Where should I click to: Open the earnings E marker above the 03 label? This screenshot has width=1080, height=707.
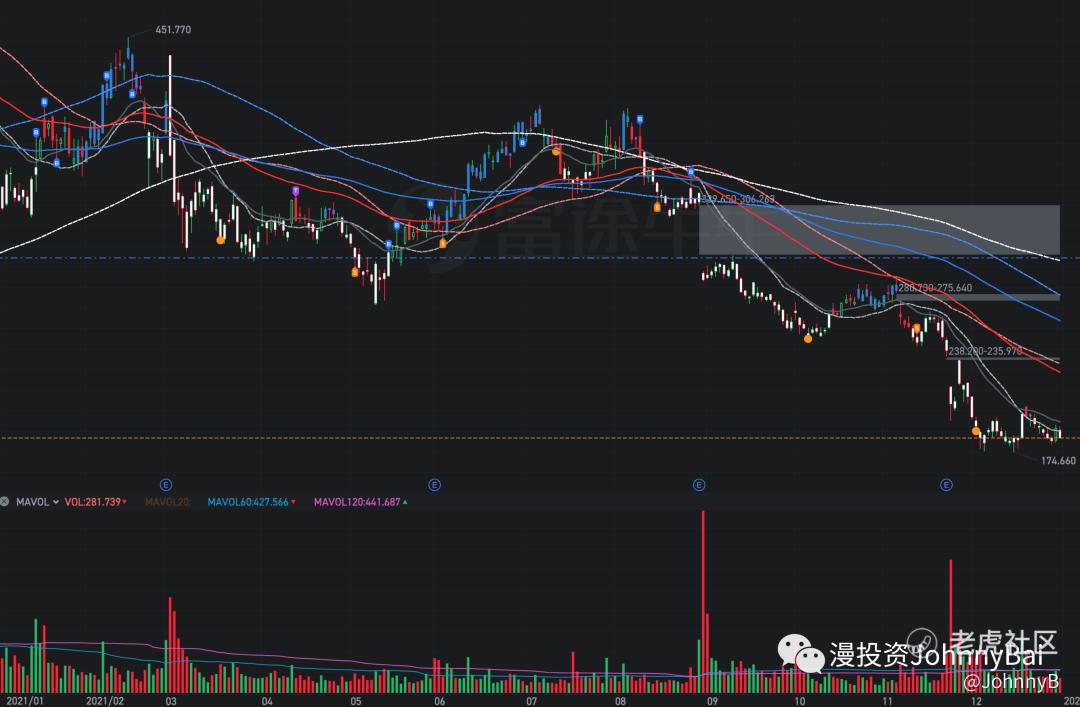[x=165, y=485]
